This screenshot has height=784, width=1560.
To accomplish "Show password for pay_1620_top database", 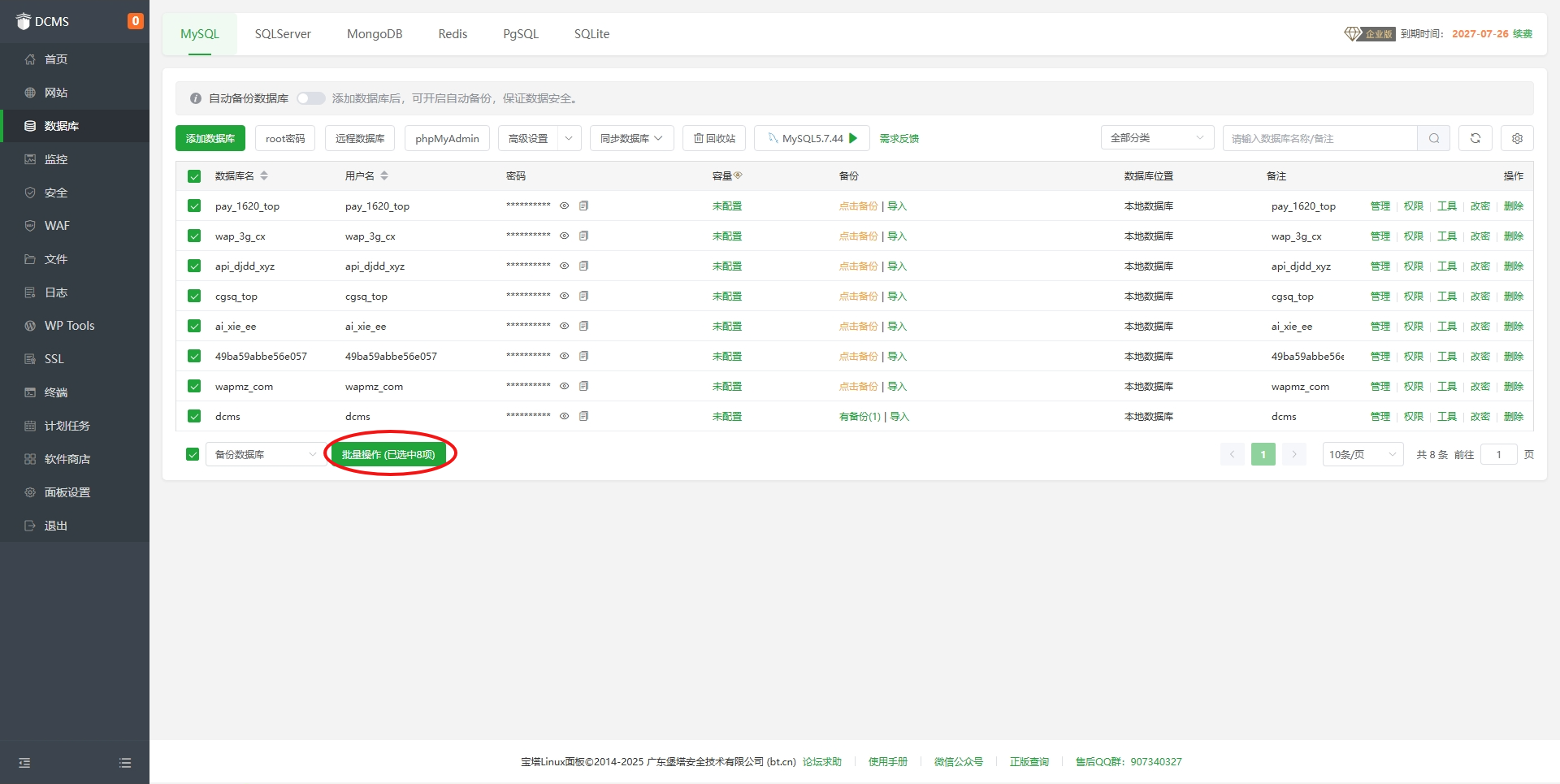I will click(564, 206).
